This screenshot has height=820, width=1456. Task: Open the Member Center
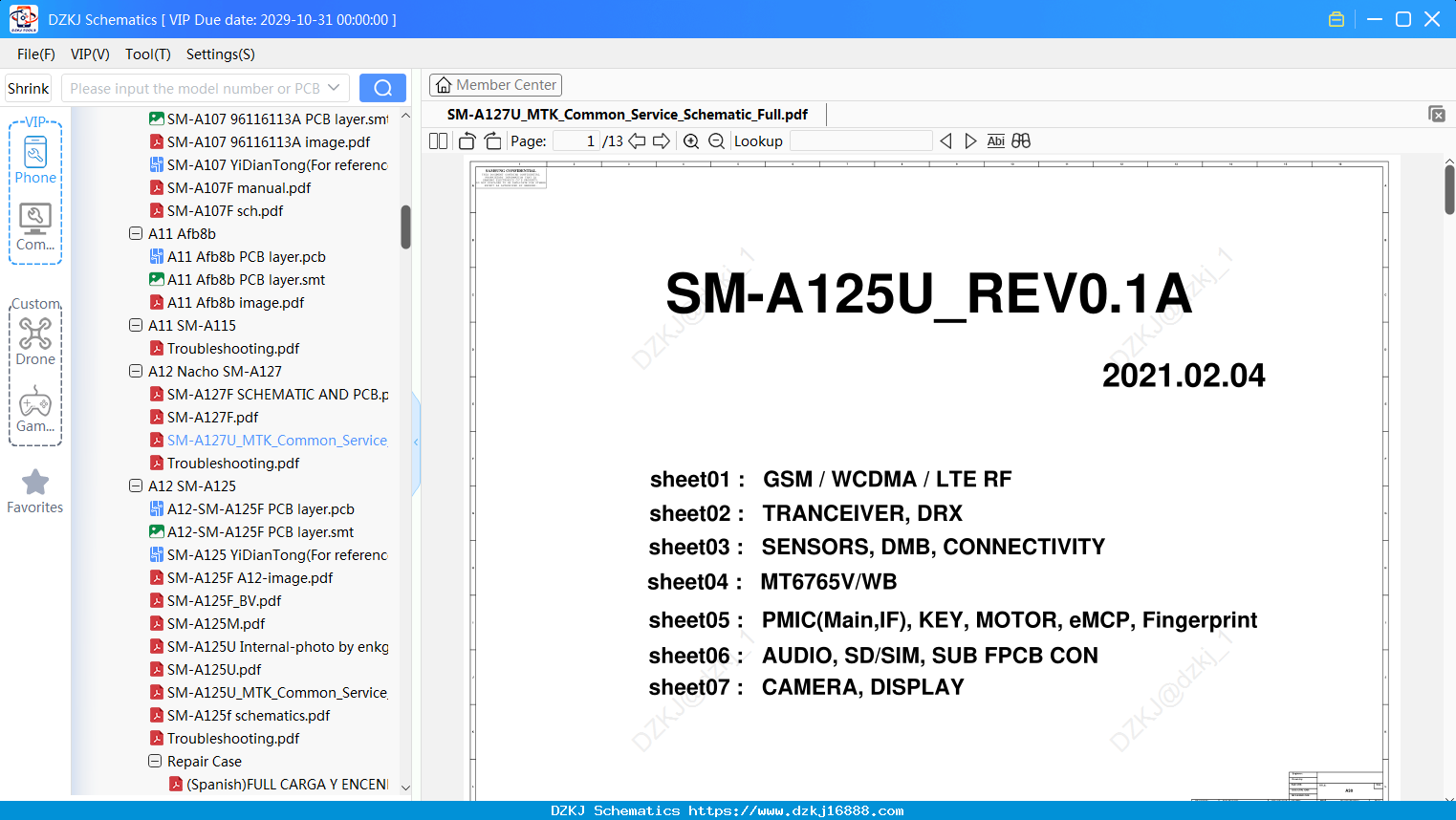(x=495, y=85)
